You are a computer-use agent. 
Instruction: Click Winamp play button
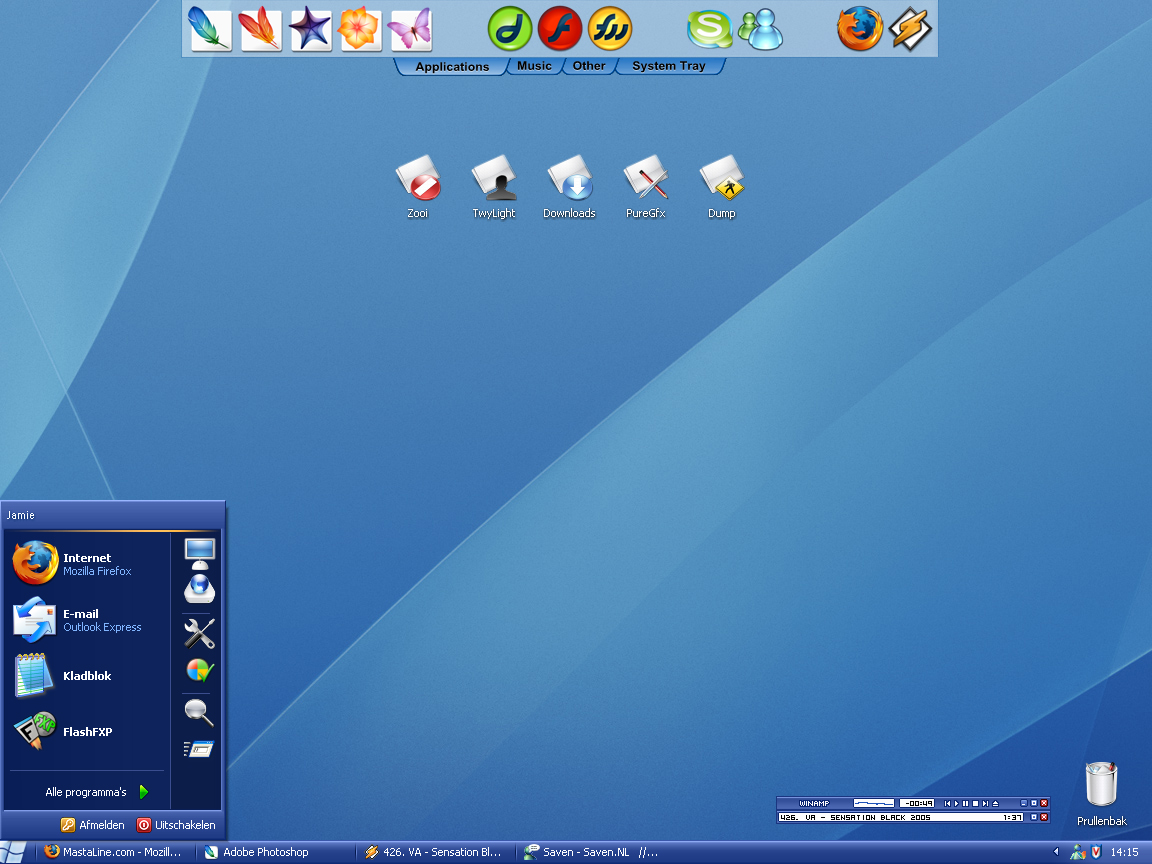click(x=957, y=804)
